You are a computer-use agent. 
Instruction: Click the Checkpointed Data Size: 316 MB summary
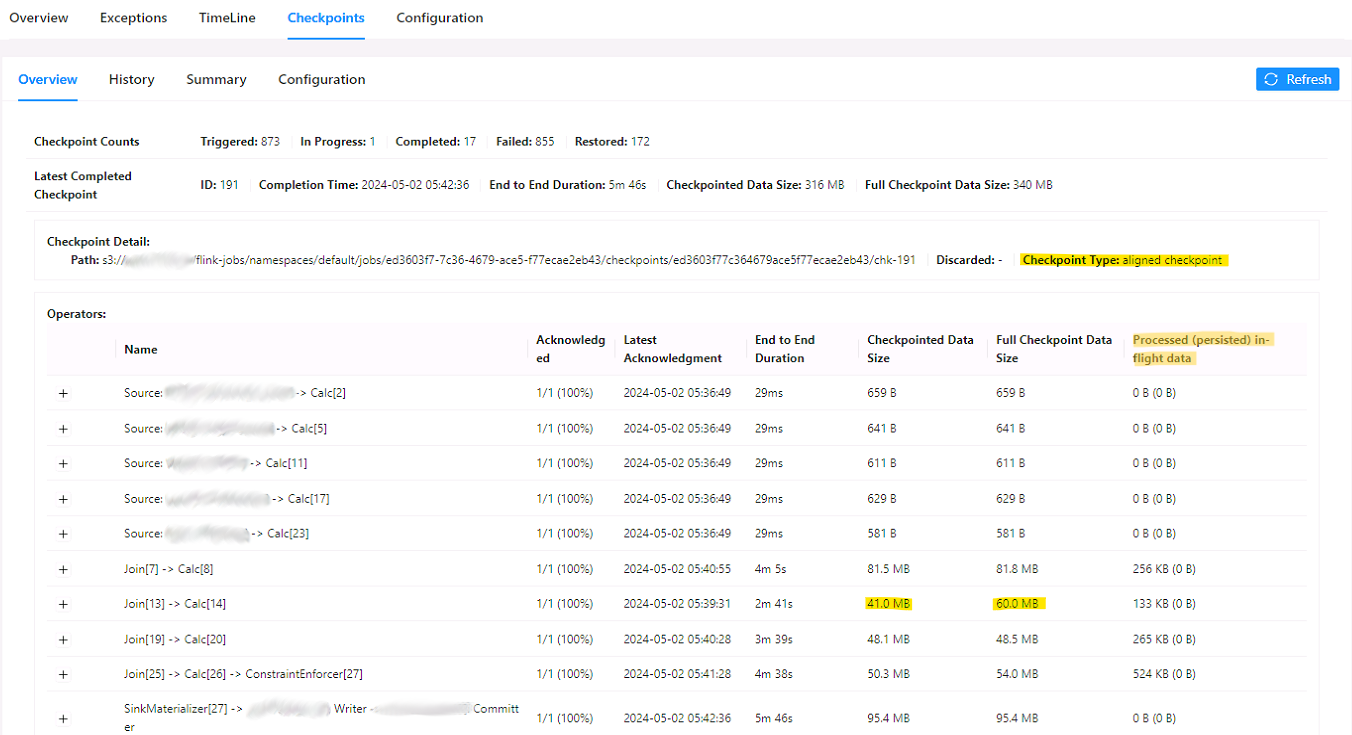click(755, 185)
